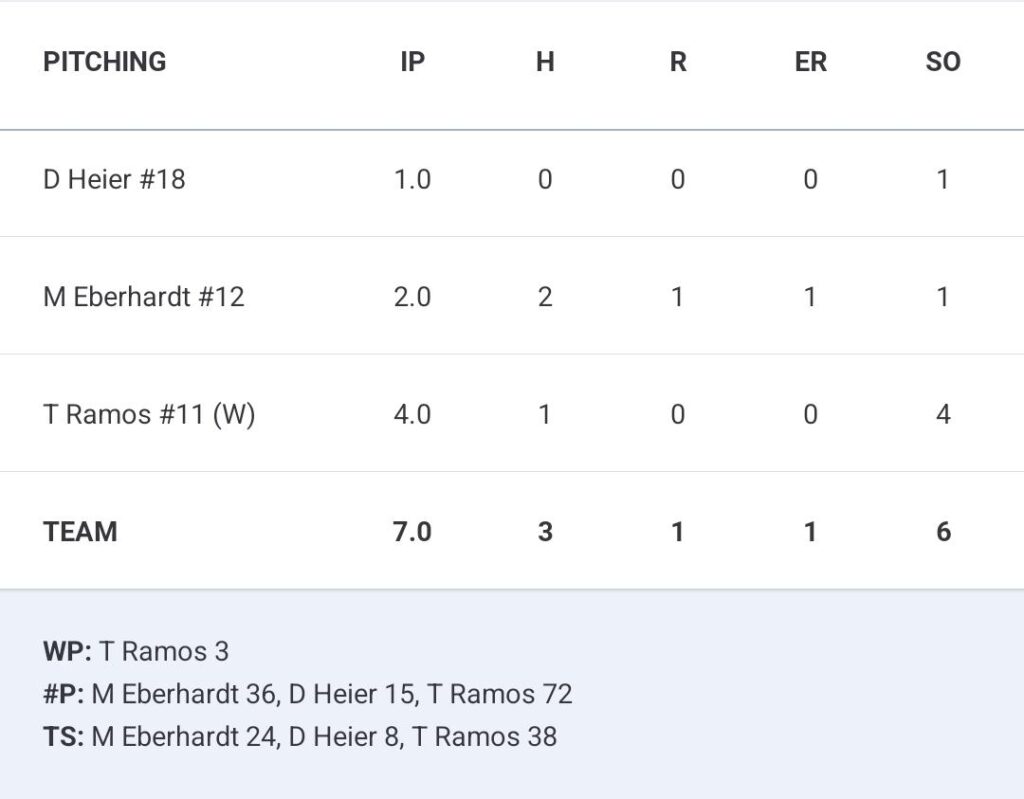
Task: Click D Heier's 1.0 innings pitched value
Action: tap(412, 180)
